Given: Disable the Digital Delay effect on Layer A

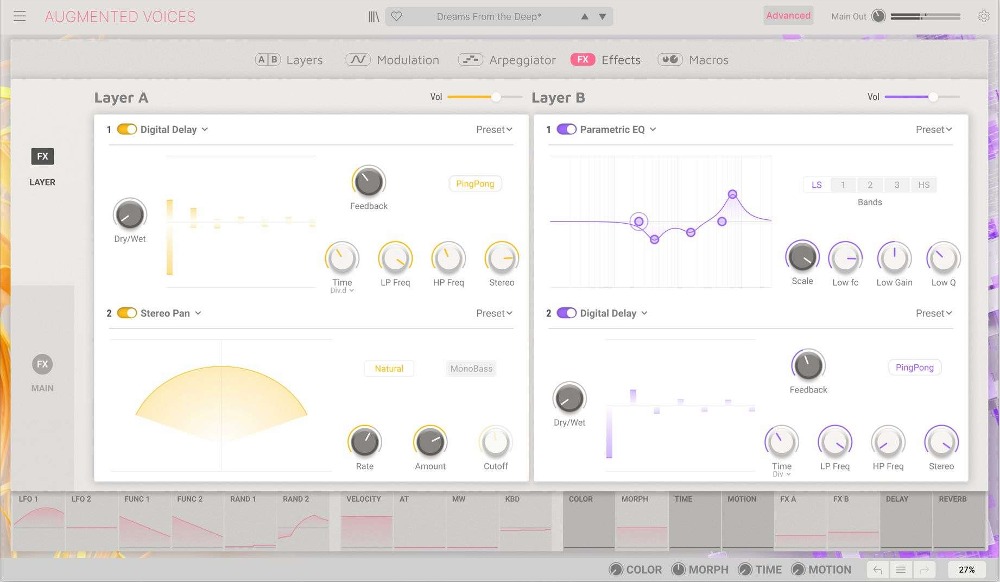Looking at the screenshot, I should tap(126, 129).
